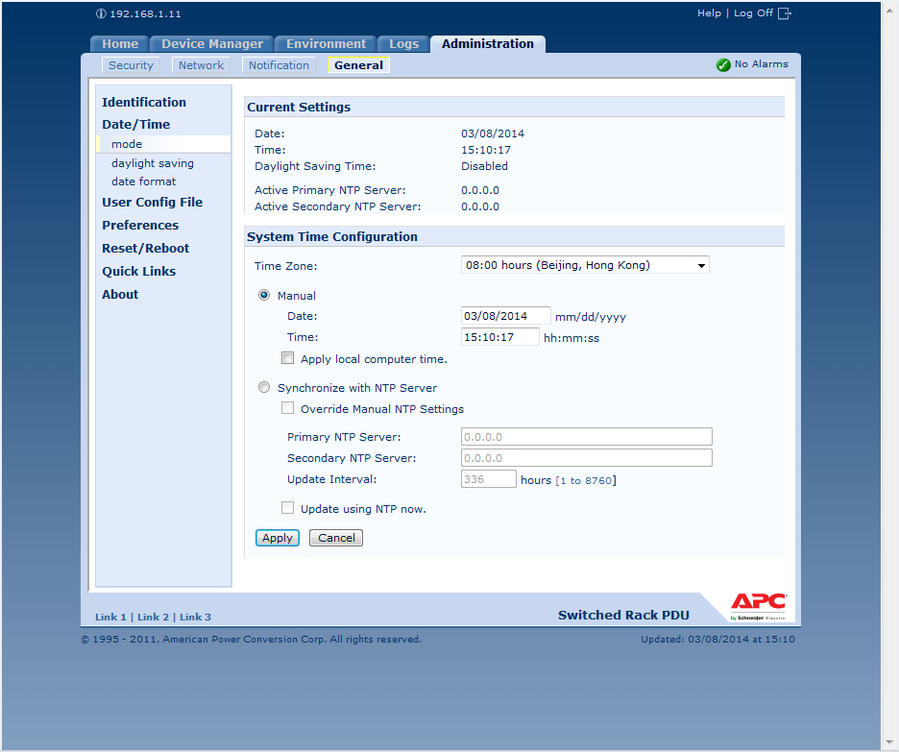Click the green No Alarms status icon

pyautogui.click(x=723, y=65)
